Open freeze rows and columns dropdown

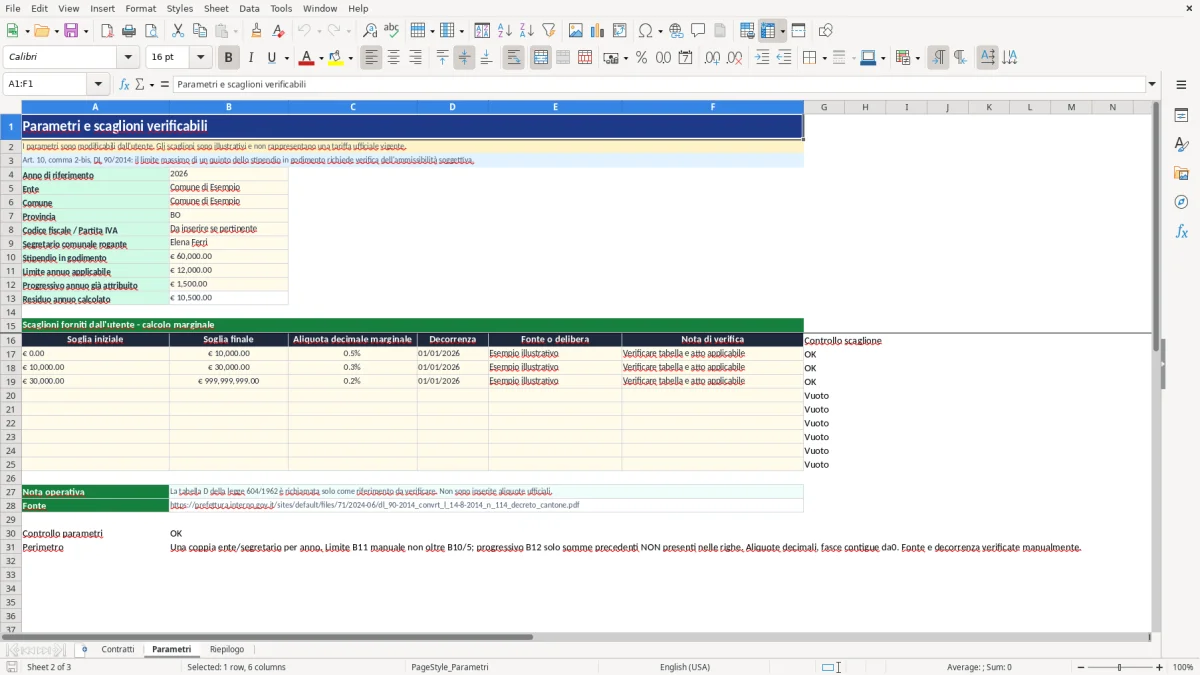coord(782,31)
